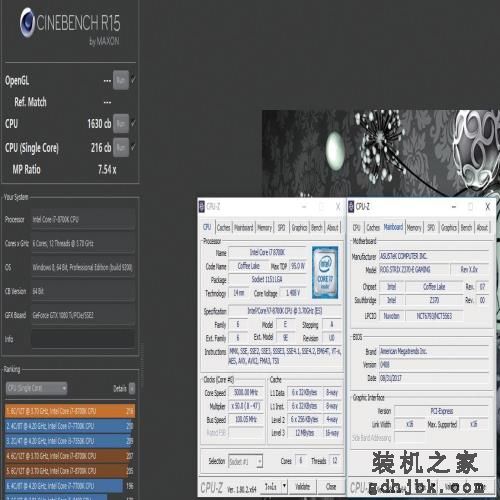
Task: Click the Close button in left CPU-Z
Action: tap(331, 487)
